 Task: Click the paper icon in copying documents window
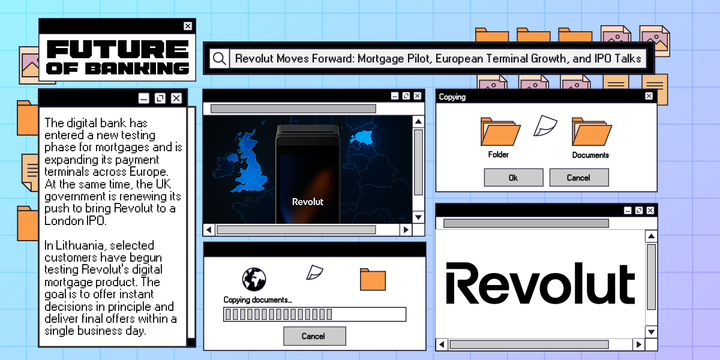(x=315, y=272)
